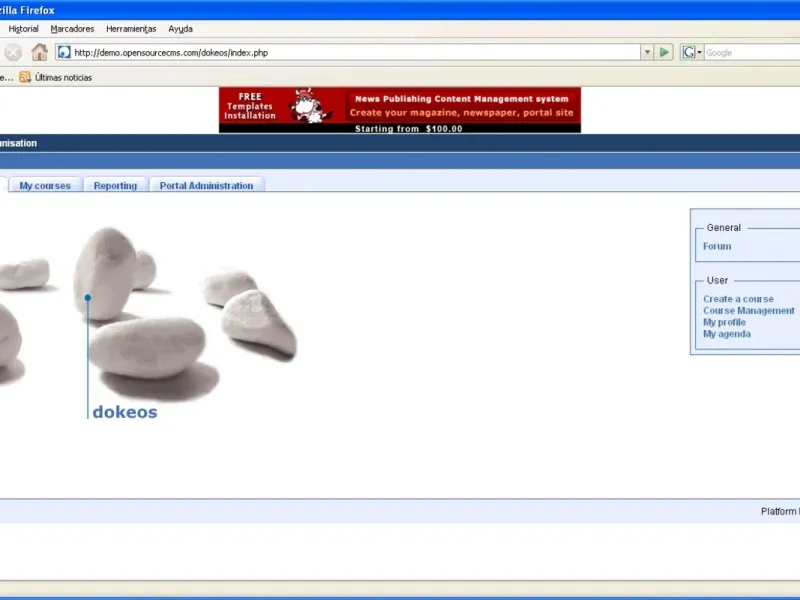Image resolution: width=800 pixels, height=600 pixels.
Task: Open the Herramientas menu
Action: pyautogui.click(x=131, y=29)
